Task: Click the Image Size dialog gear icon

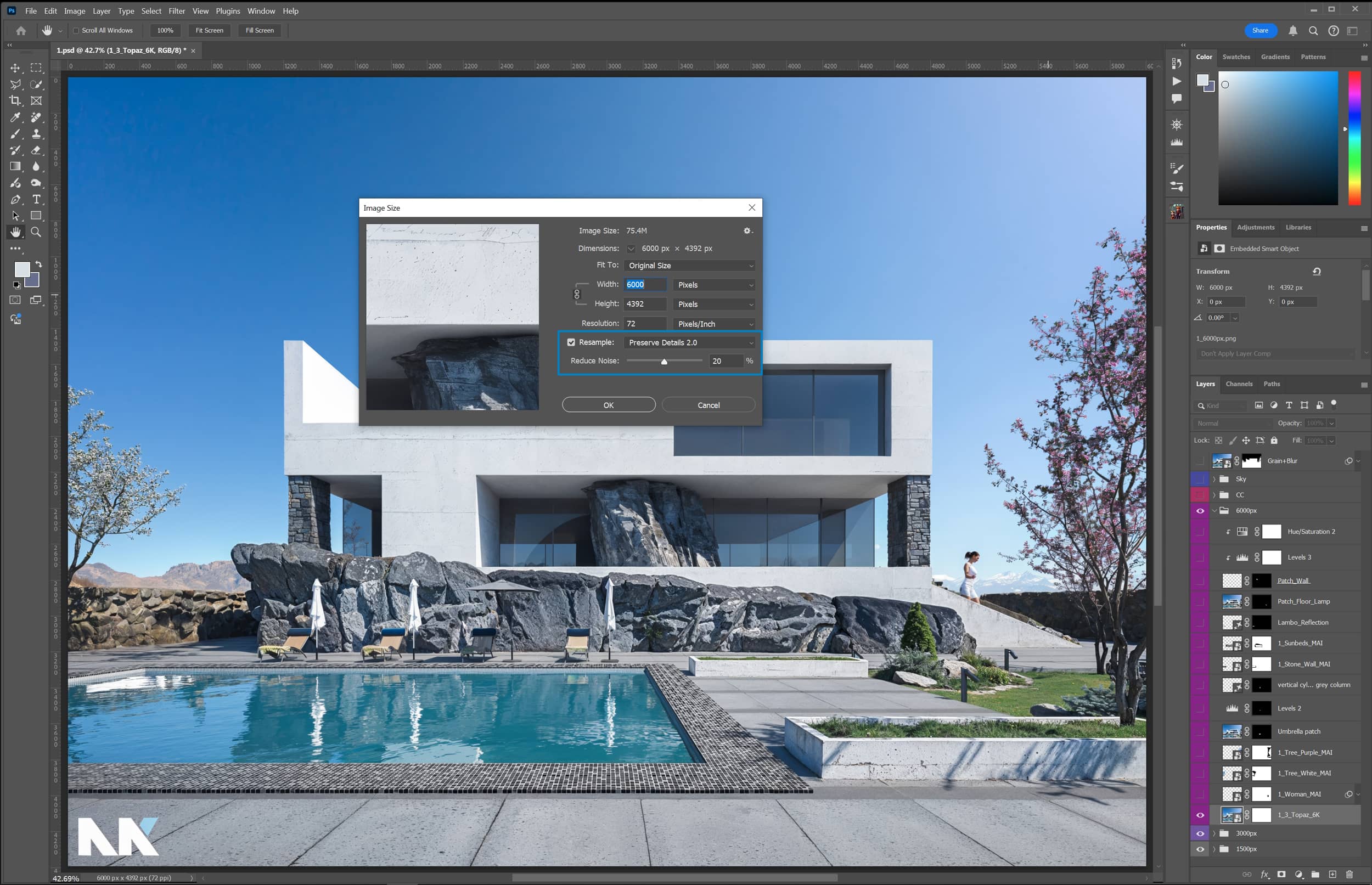Action: (x=747, y=230)
